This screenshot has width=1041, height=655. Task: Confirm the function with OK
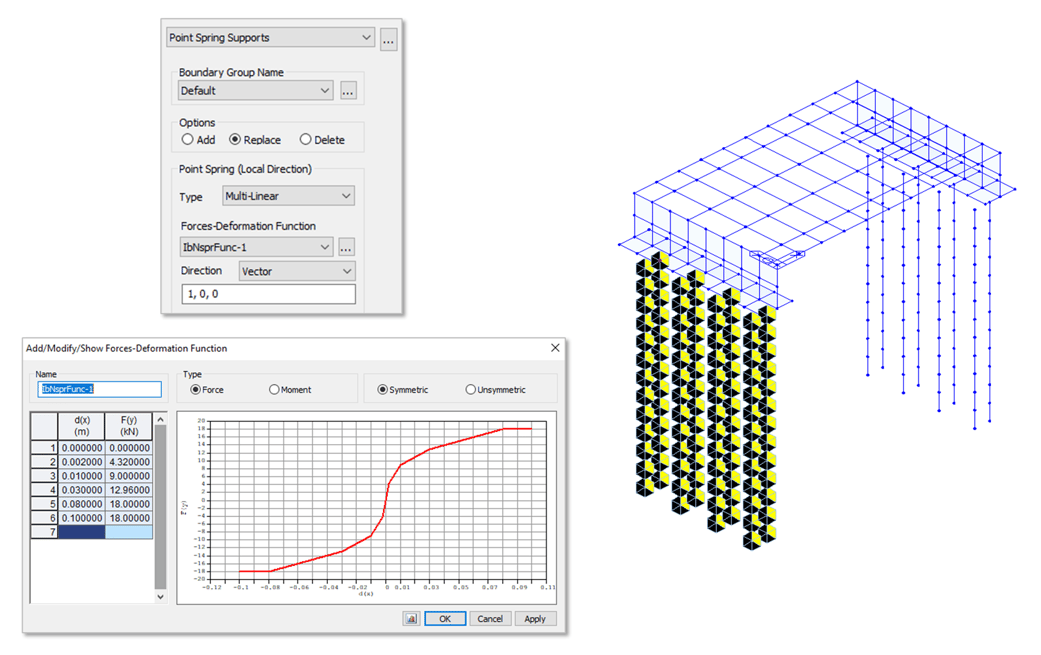(x=444, y=618)
